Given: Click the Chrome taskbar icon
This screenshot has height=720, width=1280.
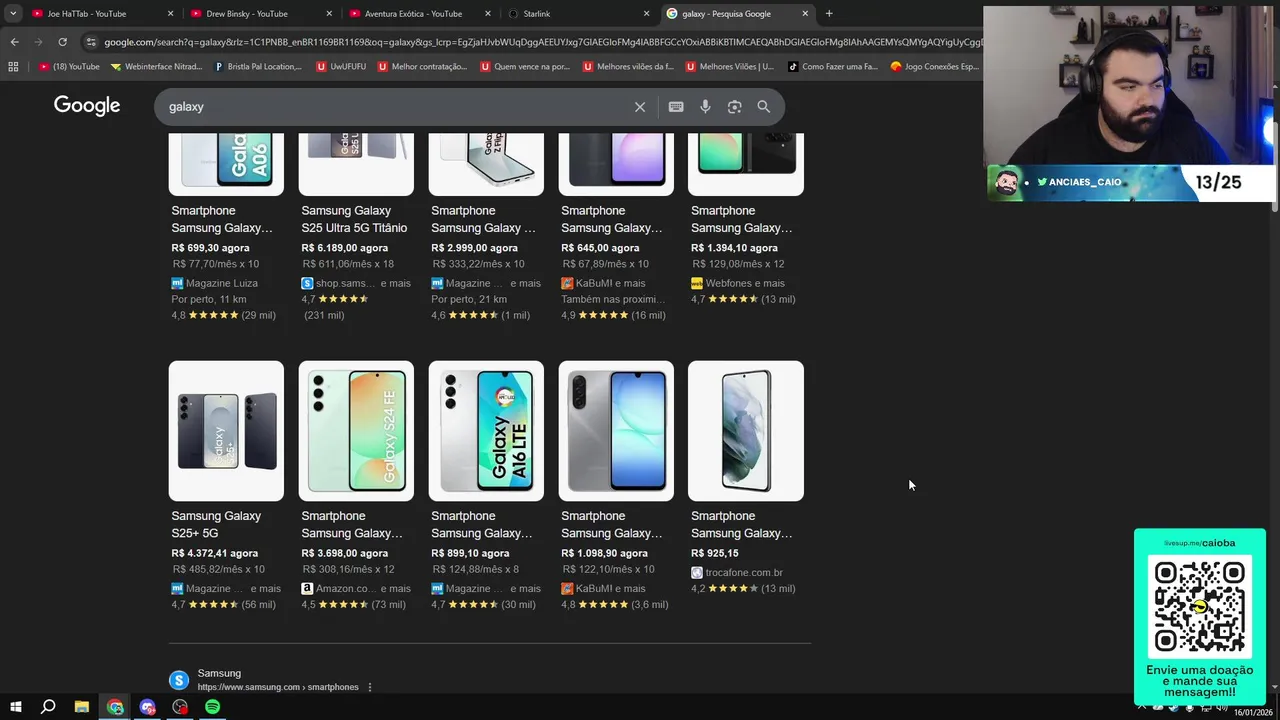Looking at the screenshot, I should coord(115,707).
